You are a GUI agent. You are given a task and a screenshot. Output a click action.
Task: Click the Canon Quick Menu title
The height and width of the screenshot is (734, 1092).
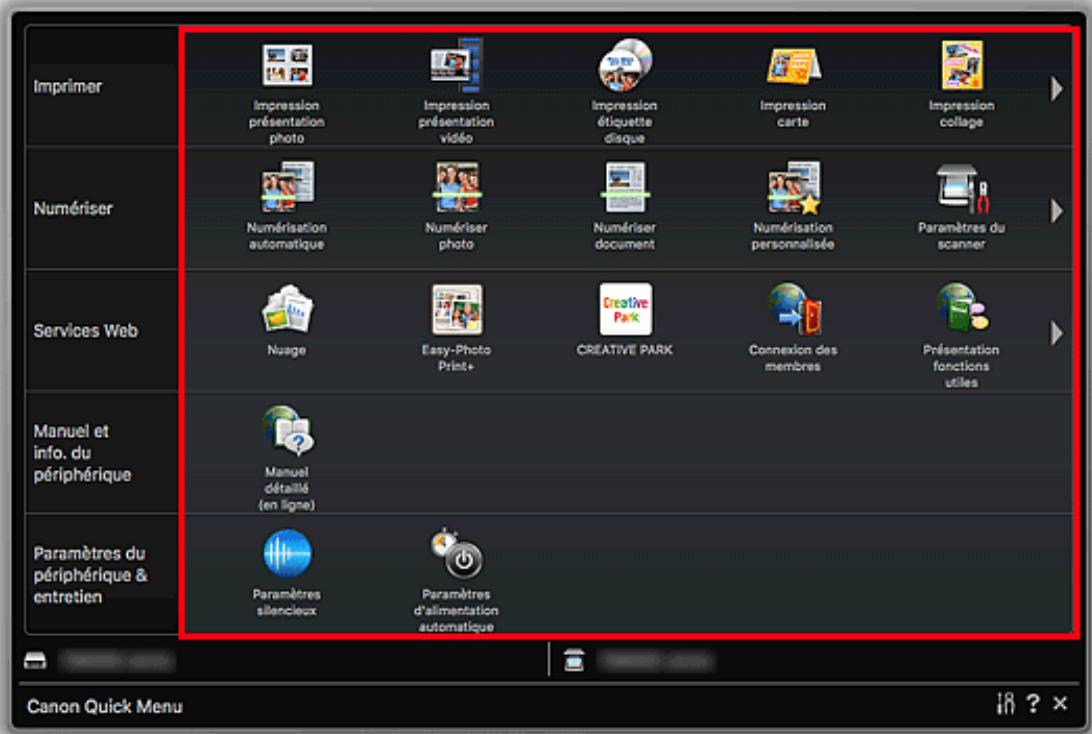104,706
